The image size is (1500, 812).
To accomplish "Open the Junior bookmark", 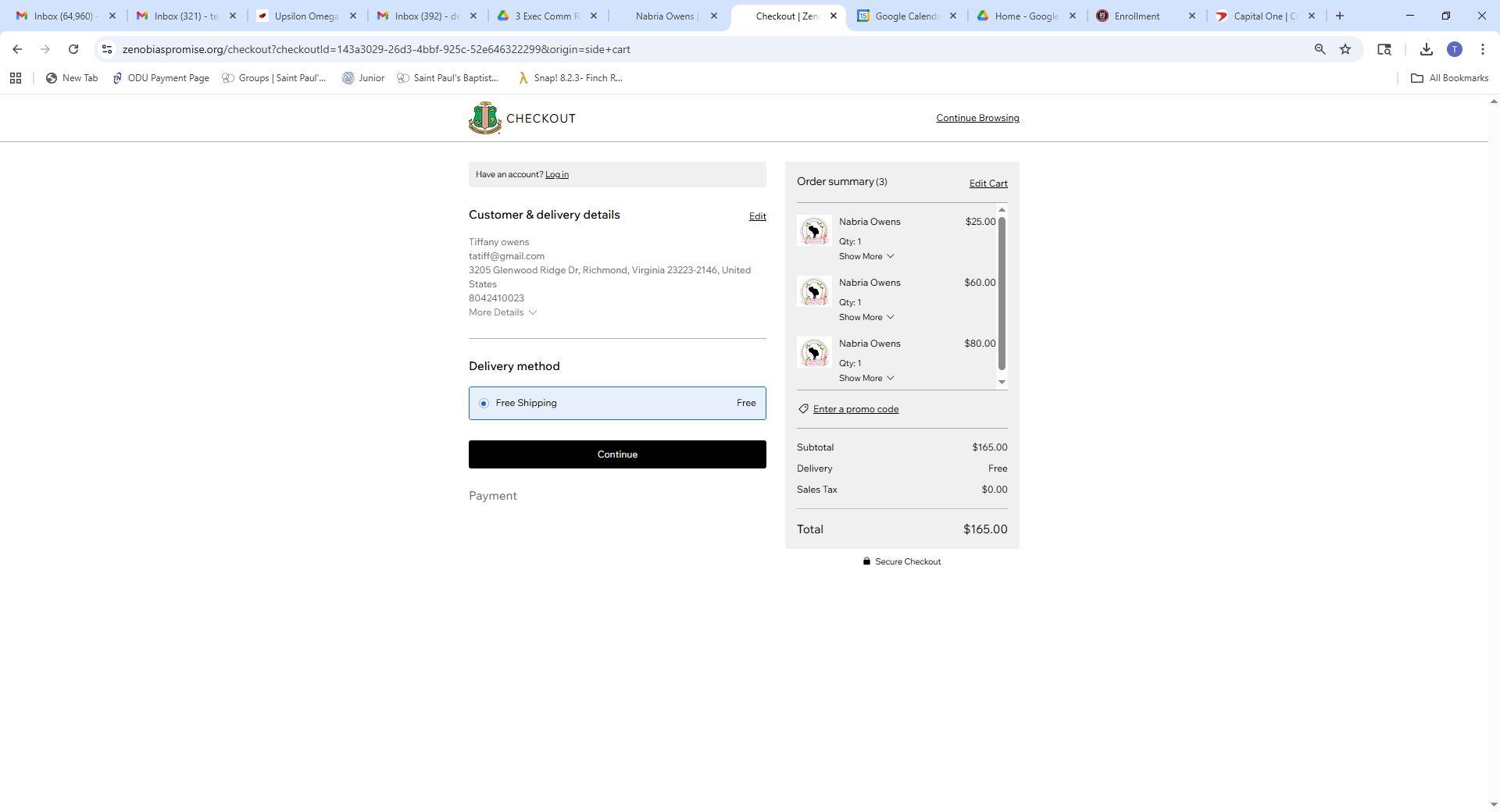I will click(x=363, y=78).
